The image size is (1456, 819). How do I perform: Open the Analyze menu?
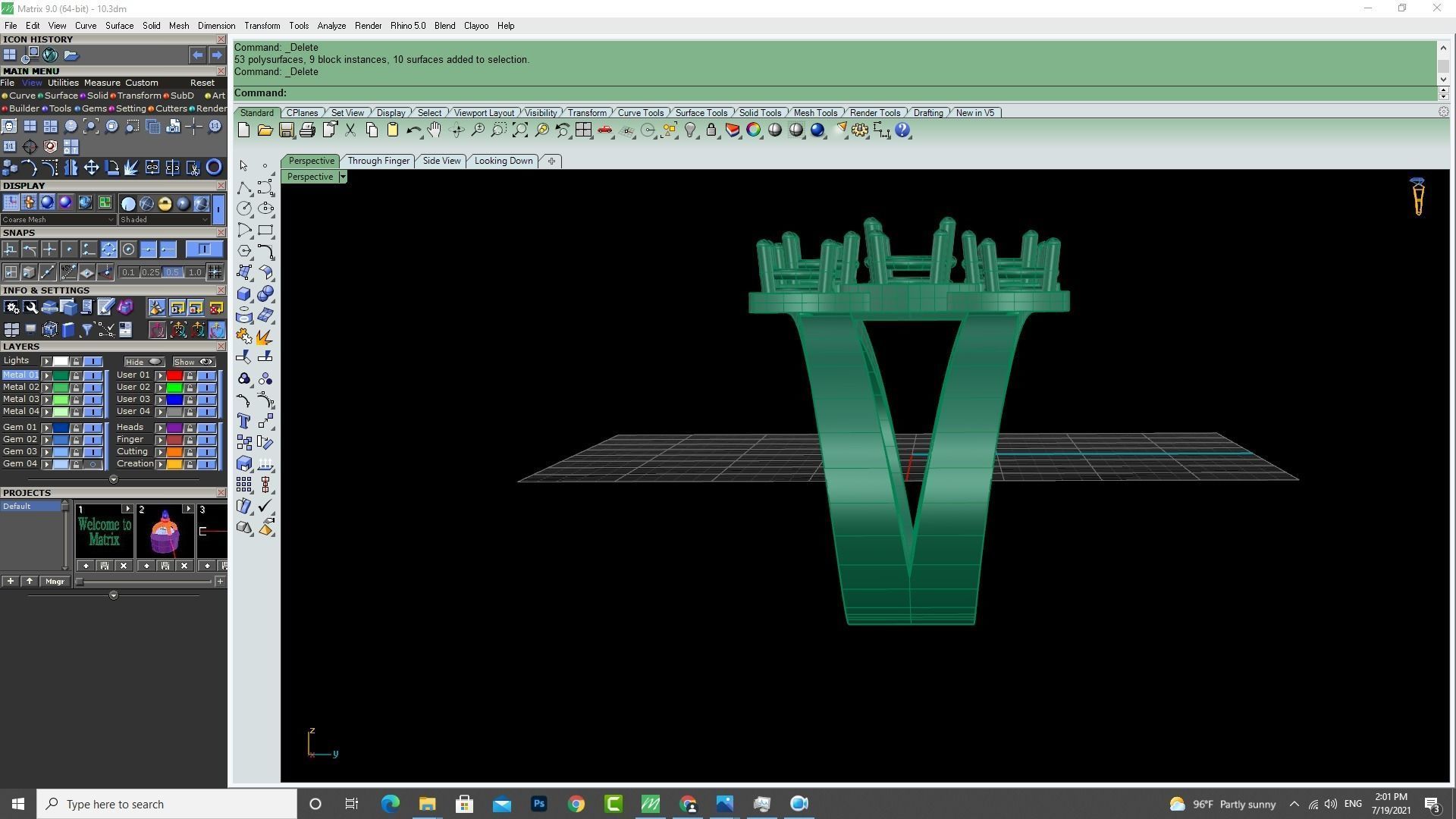[x=331, y=26]
